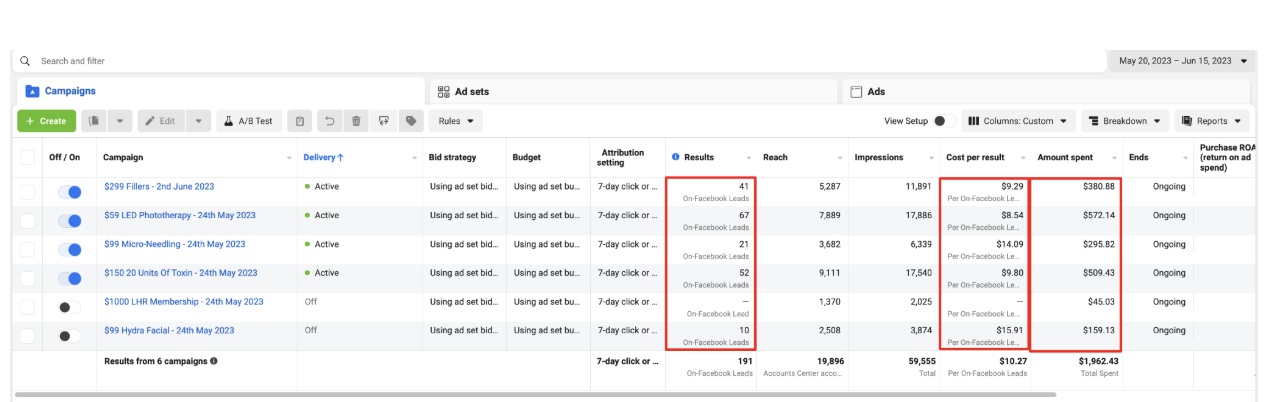The image size is (1264, 402).
Task: Open $99 Hydra Facial campaign link
Action: pyautogui.click(x=169, y=330)
